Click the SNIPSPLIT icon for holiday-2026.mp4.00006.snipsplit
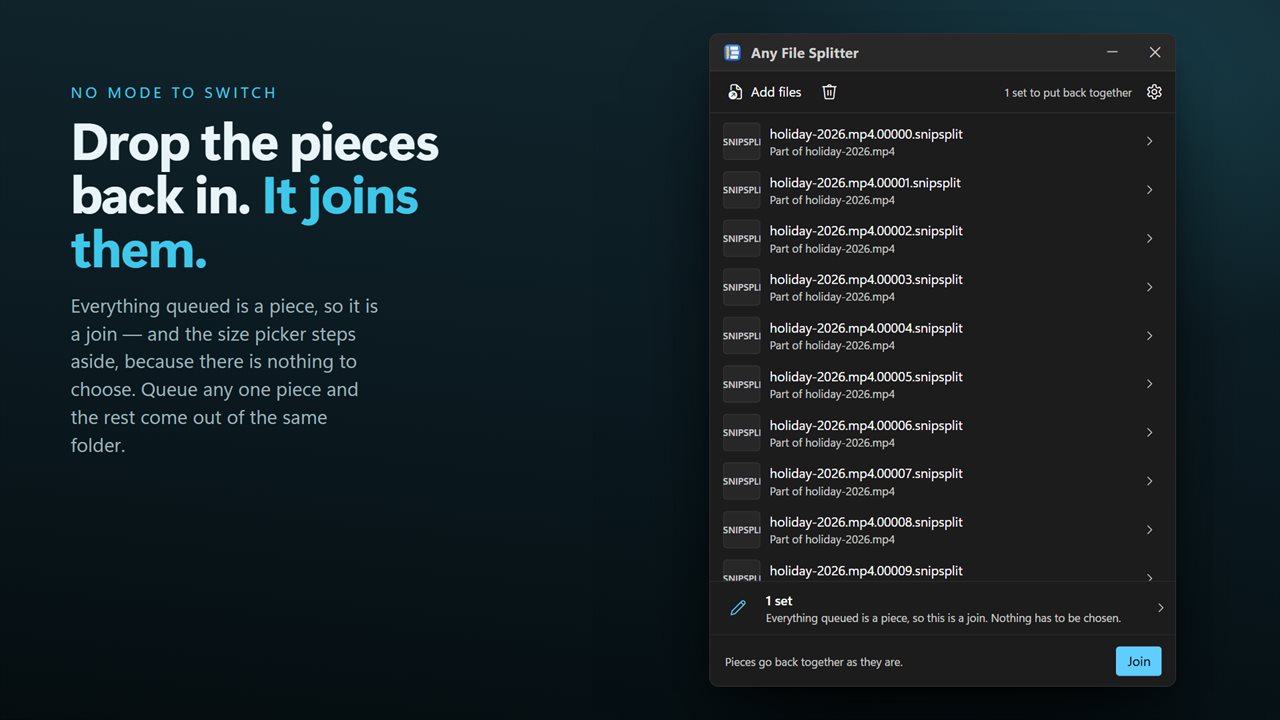 coord(742,432)
